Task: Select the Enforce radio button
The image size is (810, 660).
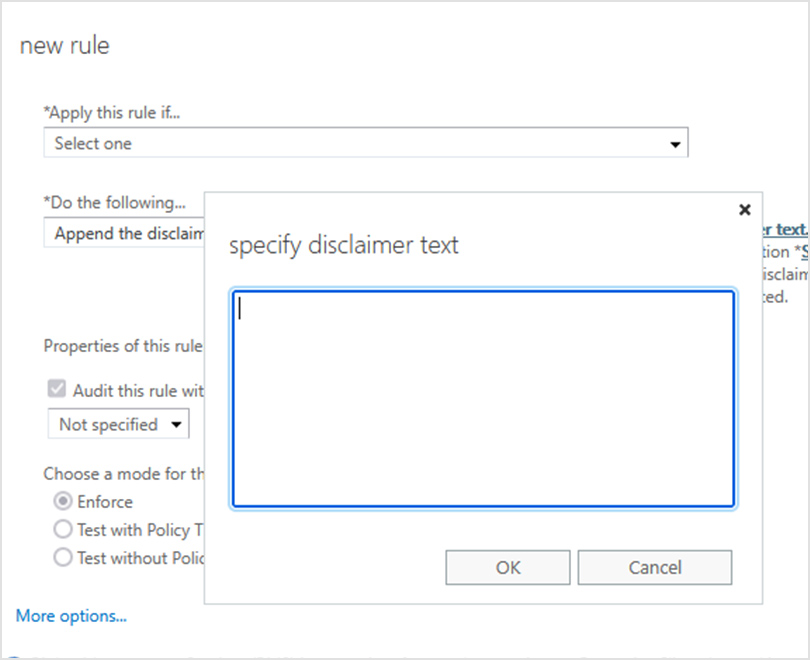Action: [63, 501]
